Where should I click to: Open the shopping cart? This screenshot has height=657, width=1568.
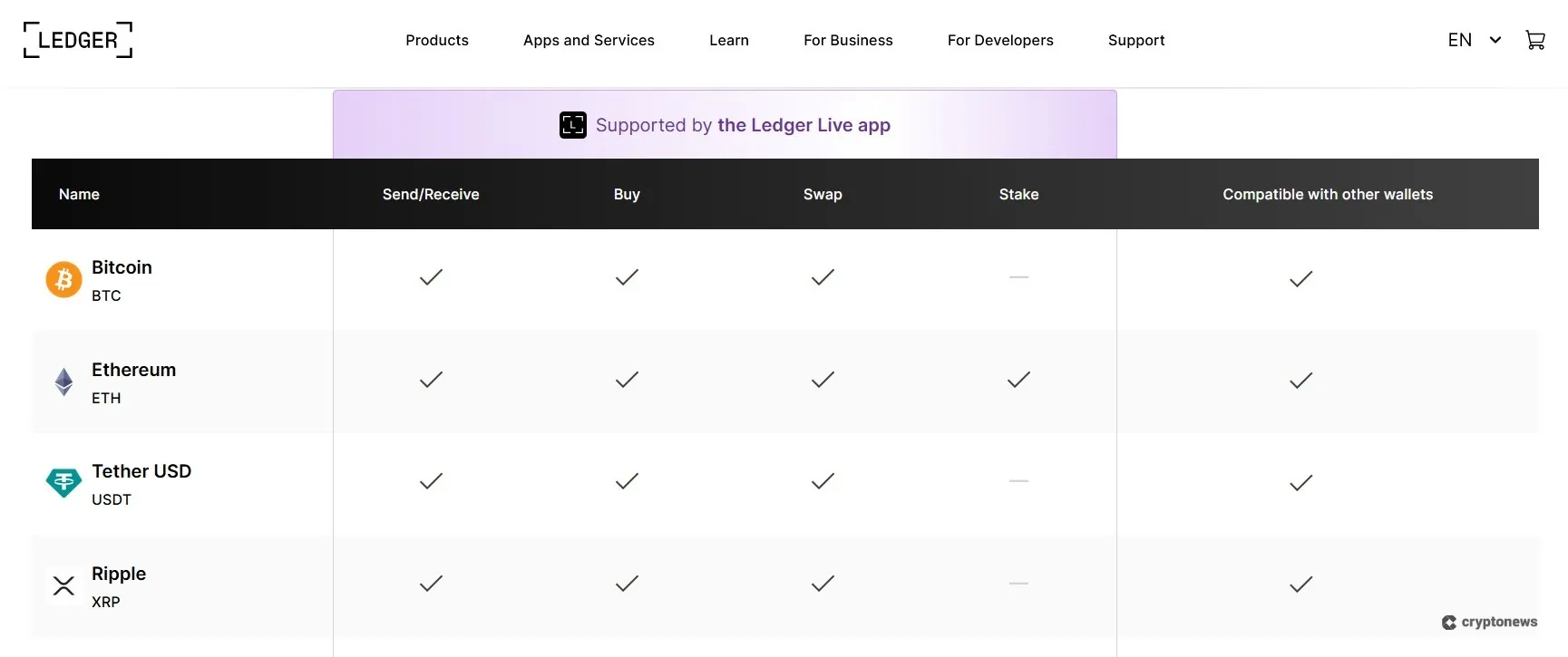tap(1535, 40)
